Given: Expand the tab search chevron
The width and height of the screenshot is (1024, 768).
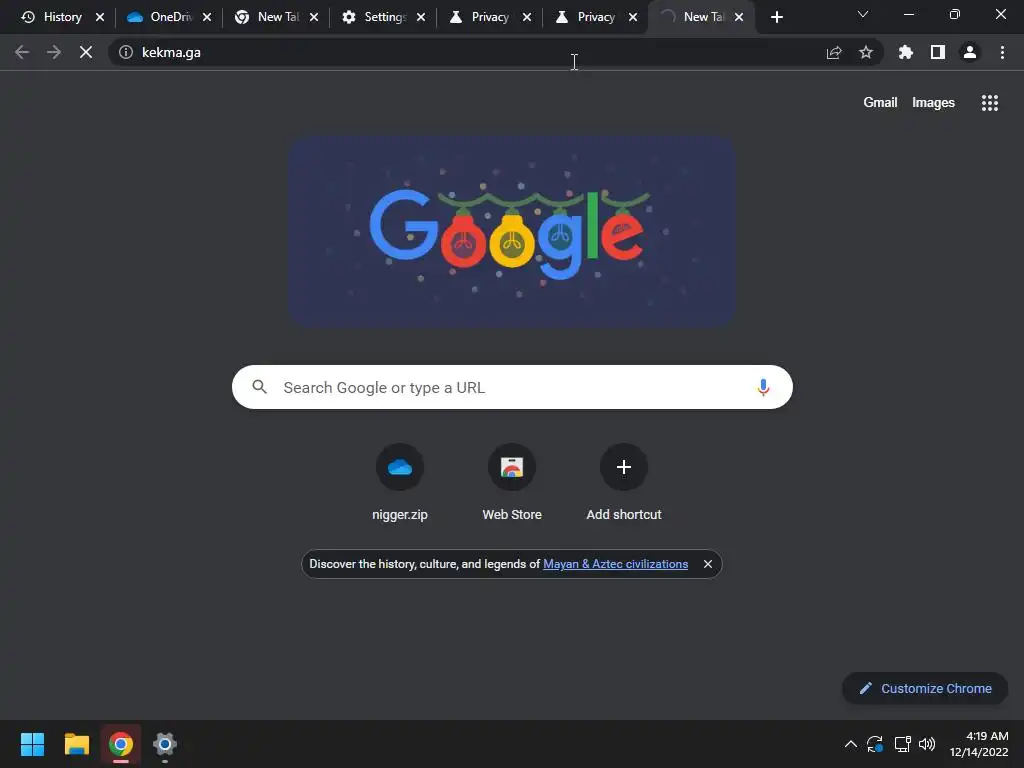Looking at the screenshot, I should tap(863, 14).
